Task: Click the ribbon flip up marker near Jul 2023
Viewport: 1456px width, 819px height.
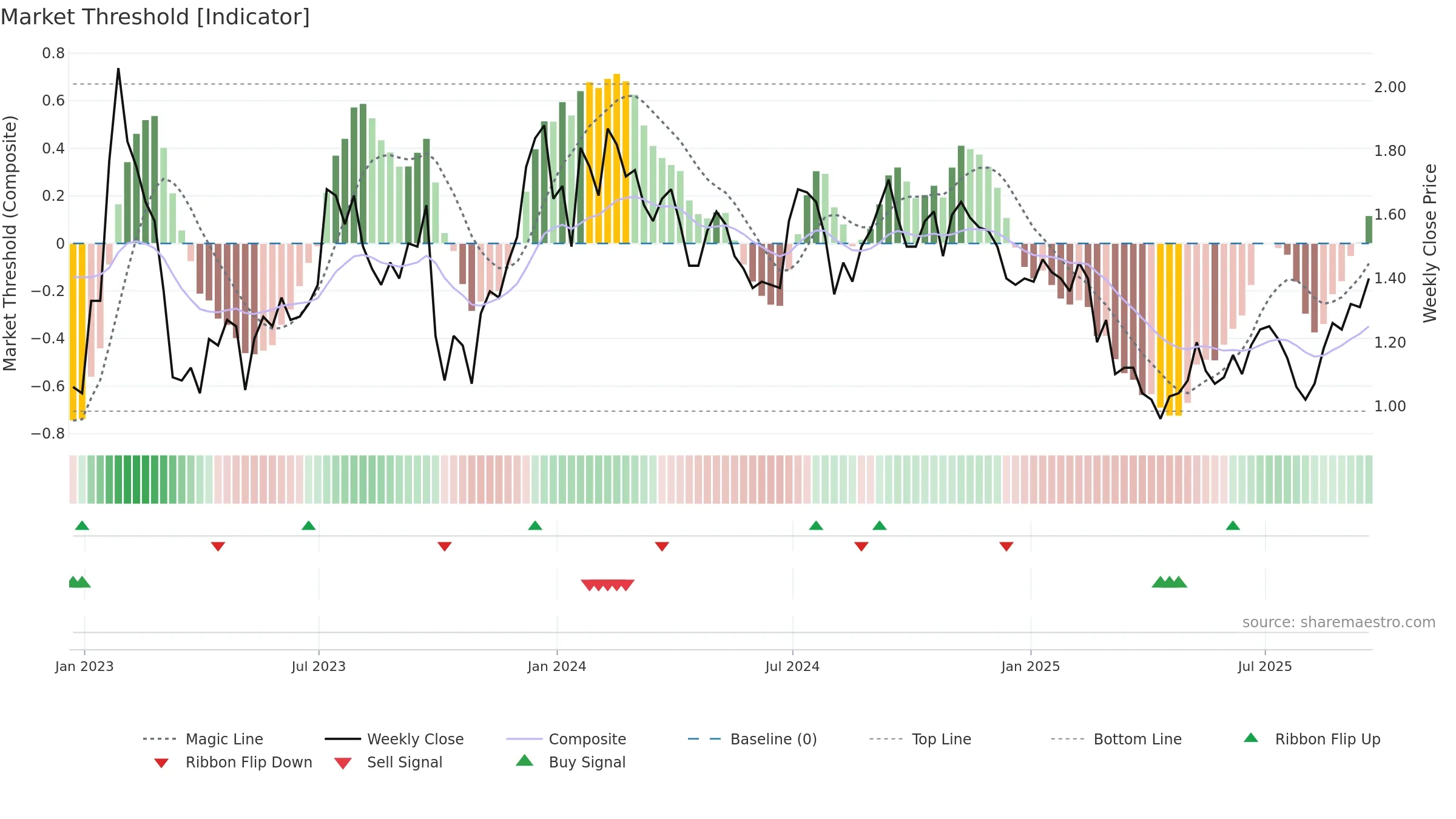Action: [308, 525]
